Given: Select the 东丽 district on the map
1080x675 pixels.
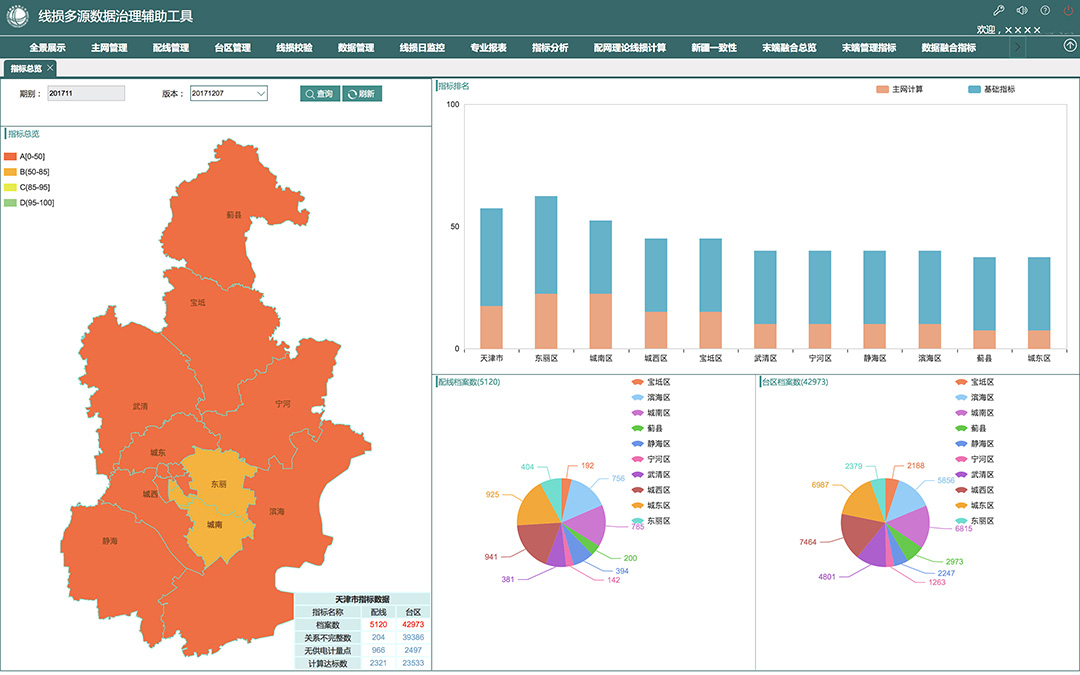Looking at the screenshot, I should (217, 484).
